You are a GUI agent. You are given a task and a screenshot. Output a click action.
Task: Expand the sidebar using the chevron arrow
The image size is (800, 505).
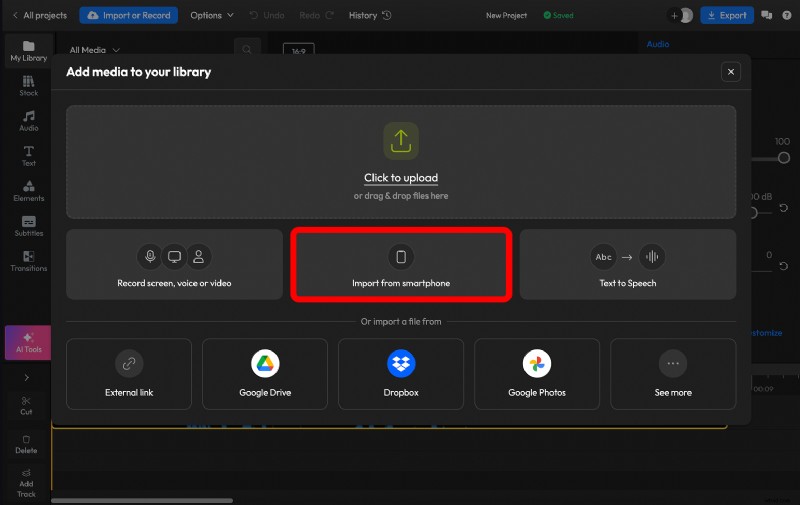tap(27, 378)
